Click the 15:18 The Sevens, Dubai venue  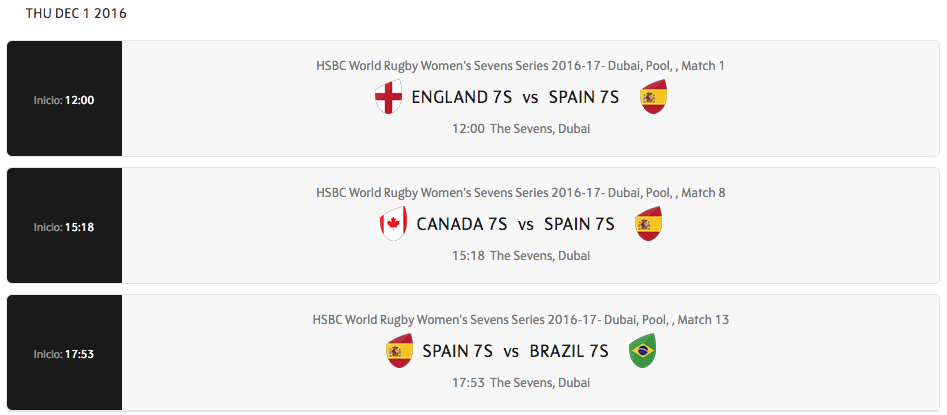[x=521, y=256]
